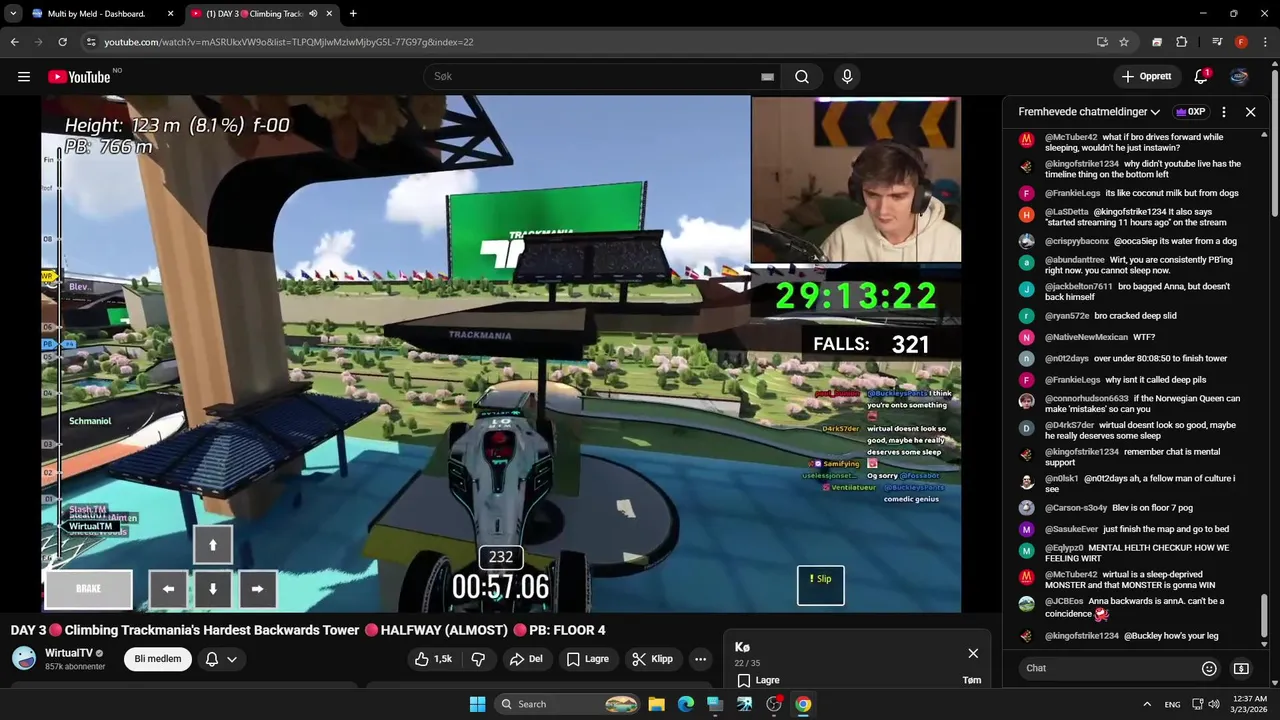Click the YouTube URL in address bar

tap(289, 42)
